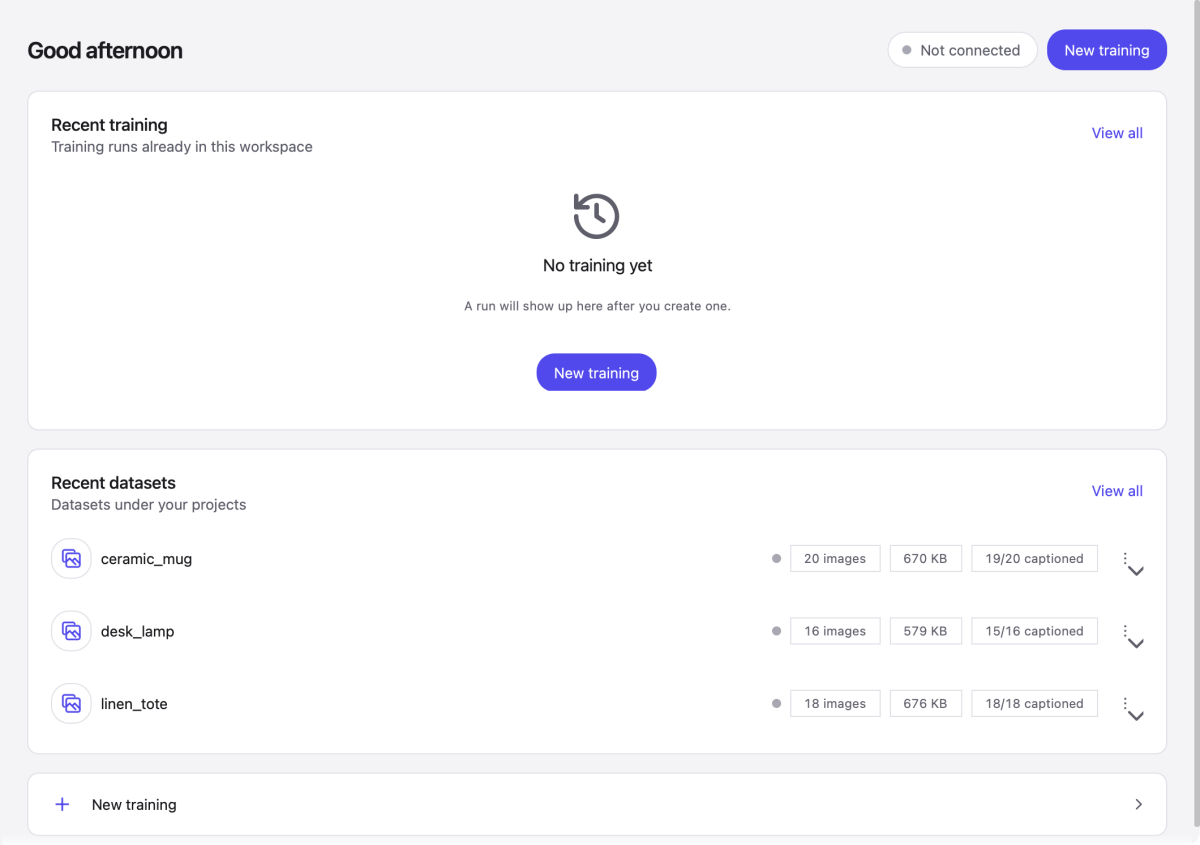The width and height of the screenshot is (1200, 845).
Task: Click the 16 images badge
Action: point(835,631)
